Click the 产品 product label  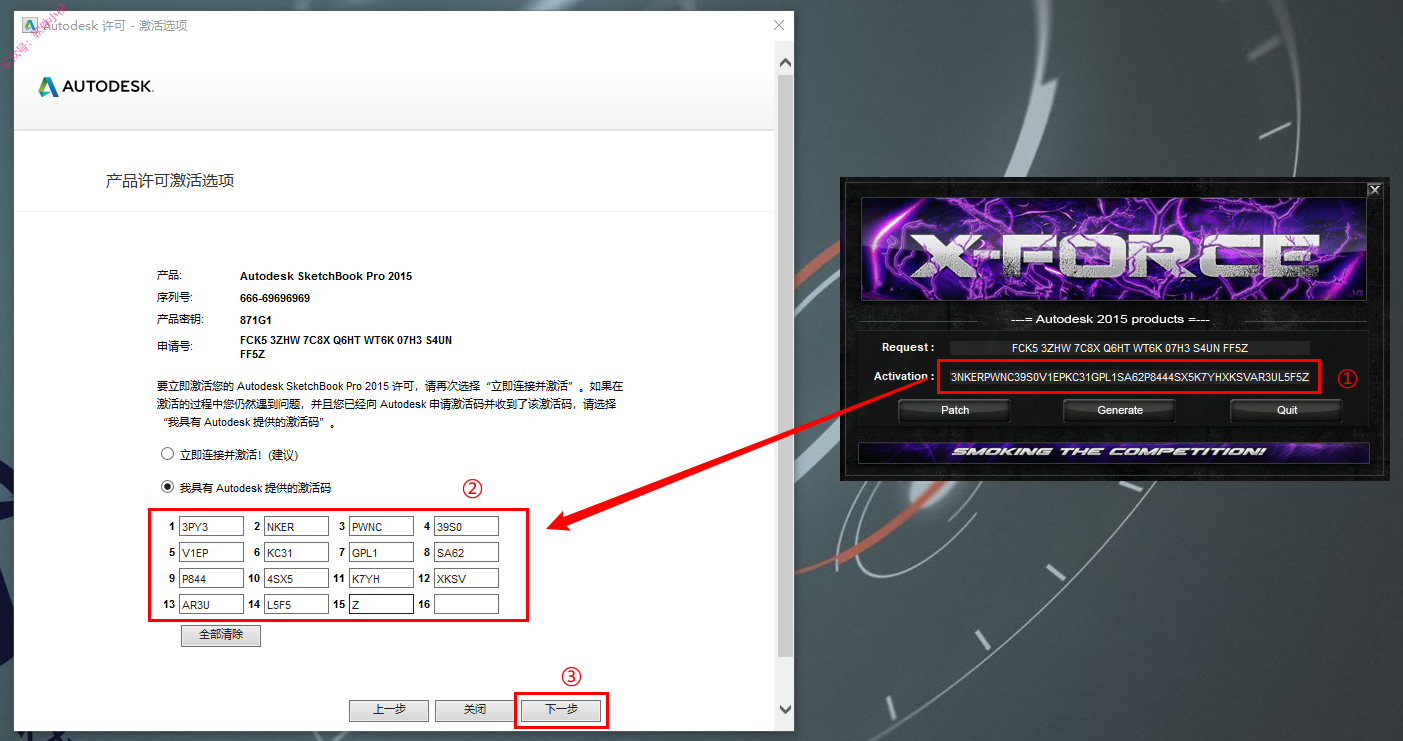click(169, 276)
